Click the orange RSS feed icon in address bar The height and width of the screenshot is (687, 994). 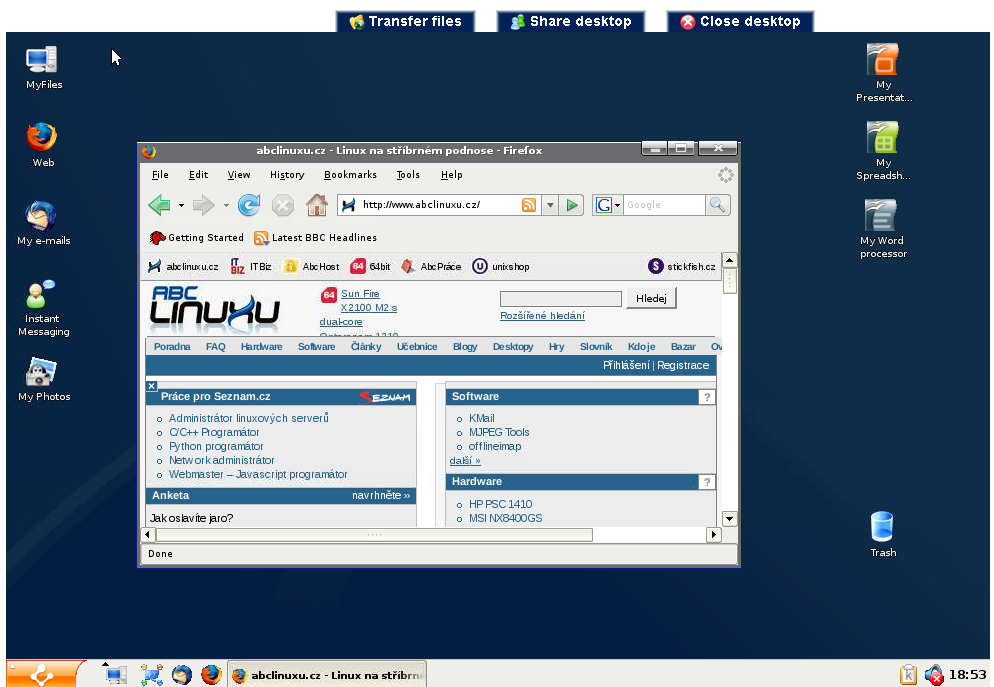pos(529,205)
